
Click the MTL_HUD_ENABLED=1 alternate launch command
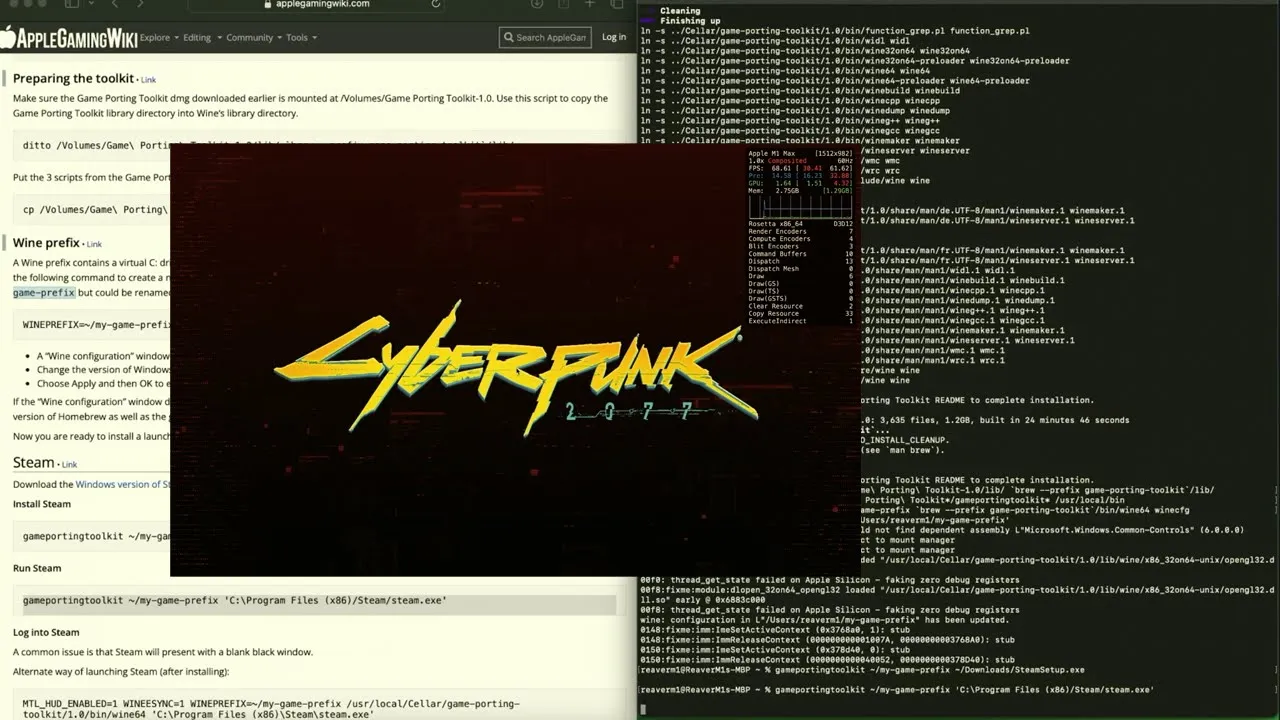coord(271,709)
